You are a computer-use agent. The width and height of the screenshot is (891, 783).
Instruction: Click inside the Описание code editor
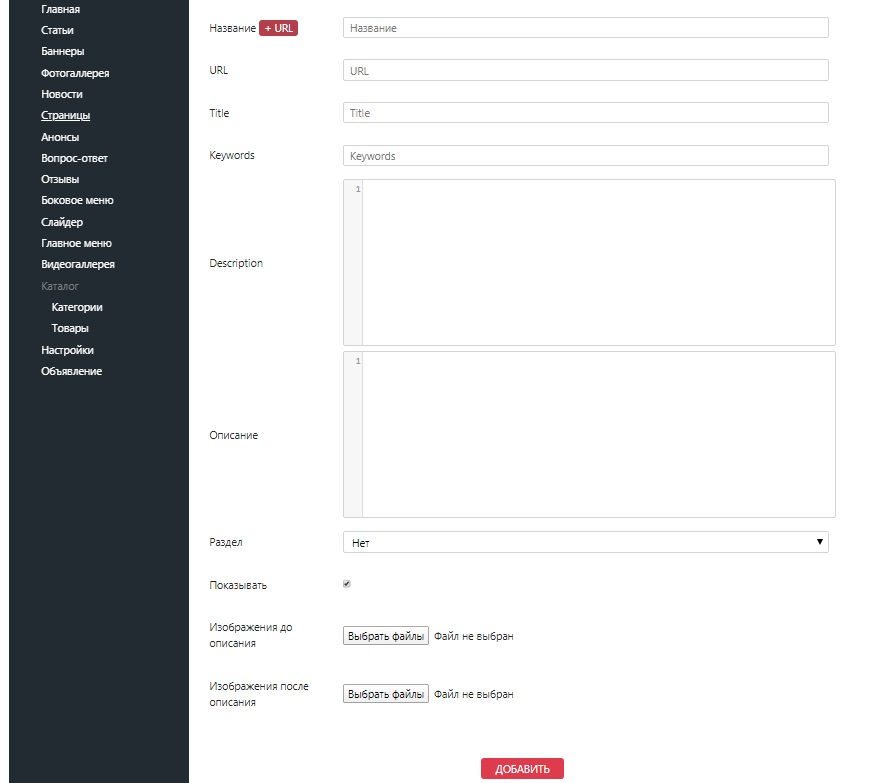pos(589,435)
